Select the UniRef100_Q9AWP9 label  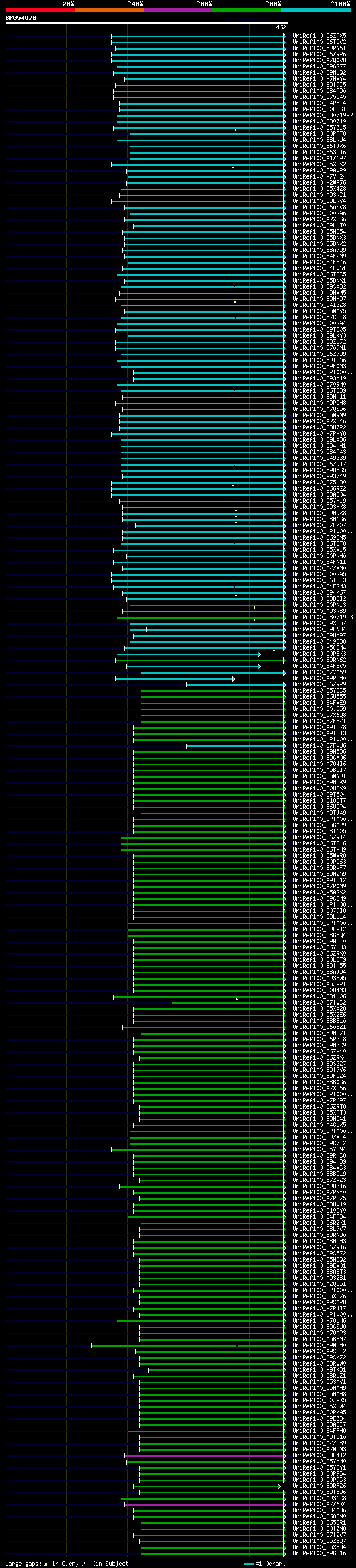[319, 170]
